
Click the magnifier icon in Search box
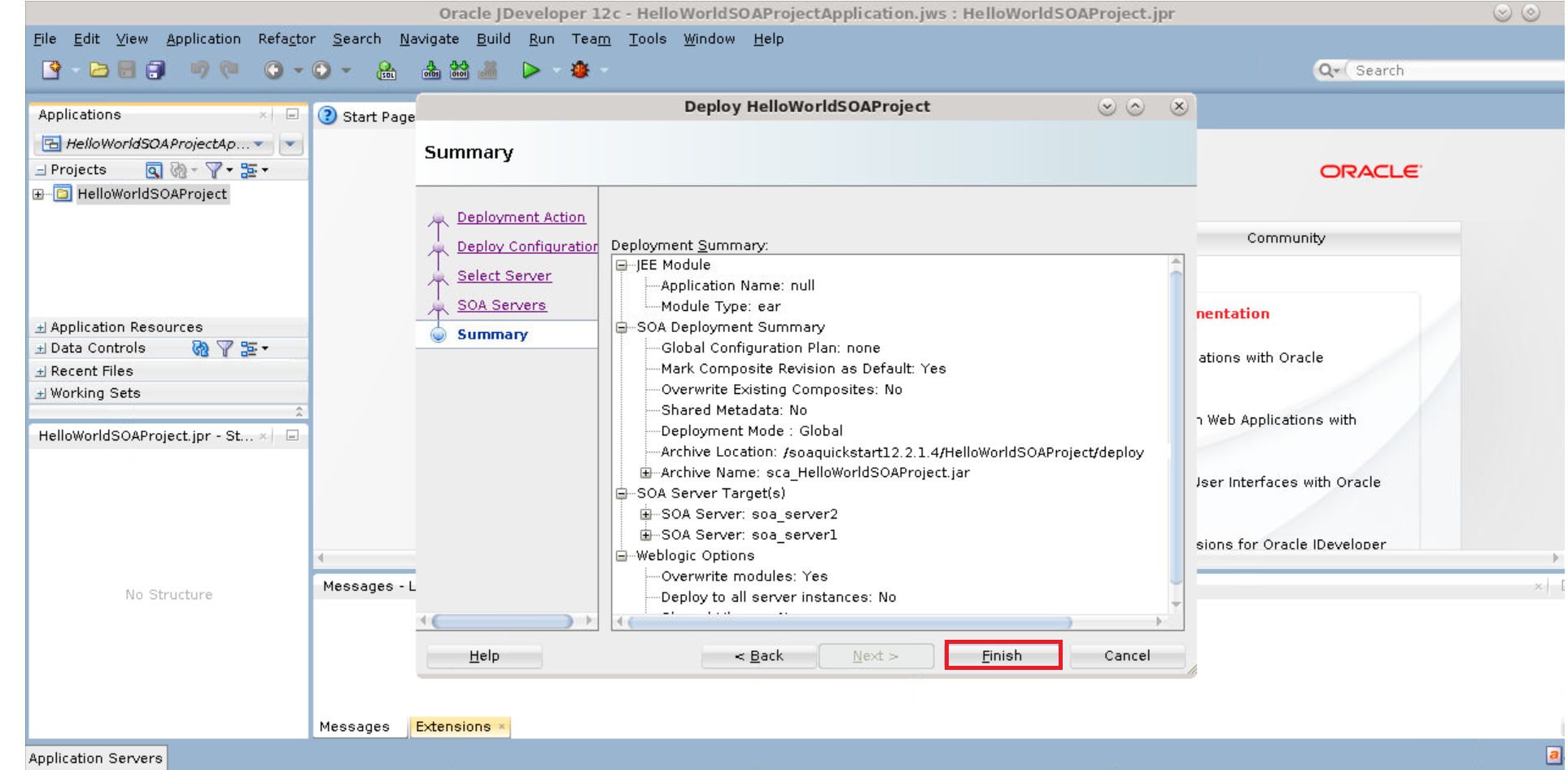(x=1326, y=70)
